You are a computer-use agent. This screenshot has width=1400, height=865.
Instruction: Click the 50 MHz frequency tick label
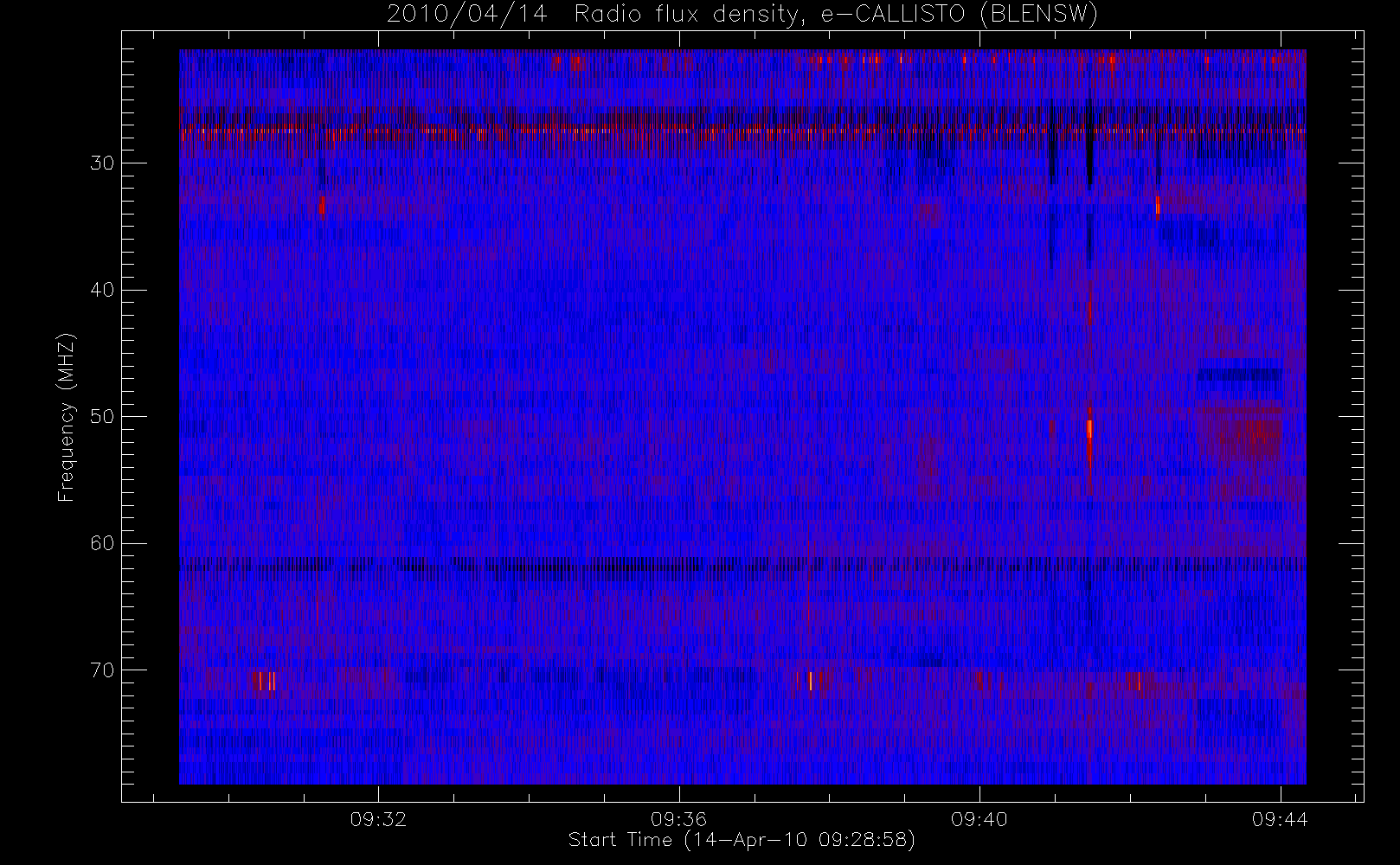(x=102, y=417)
